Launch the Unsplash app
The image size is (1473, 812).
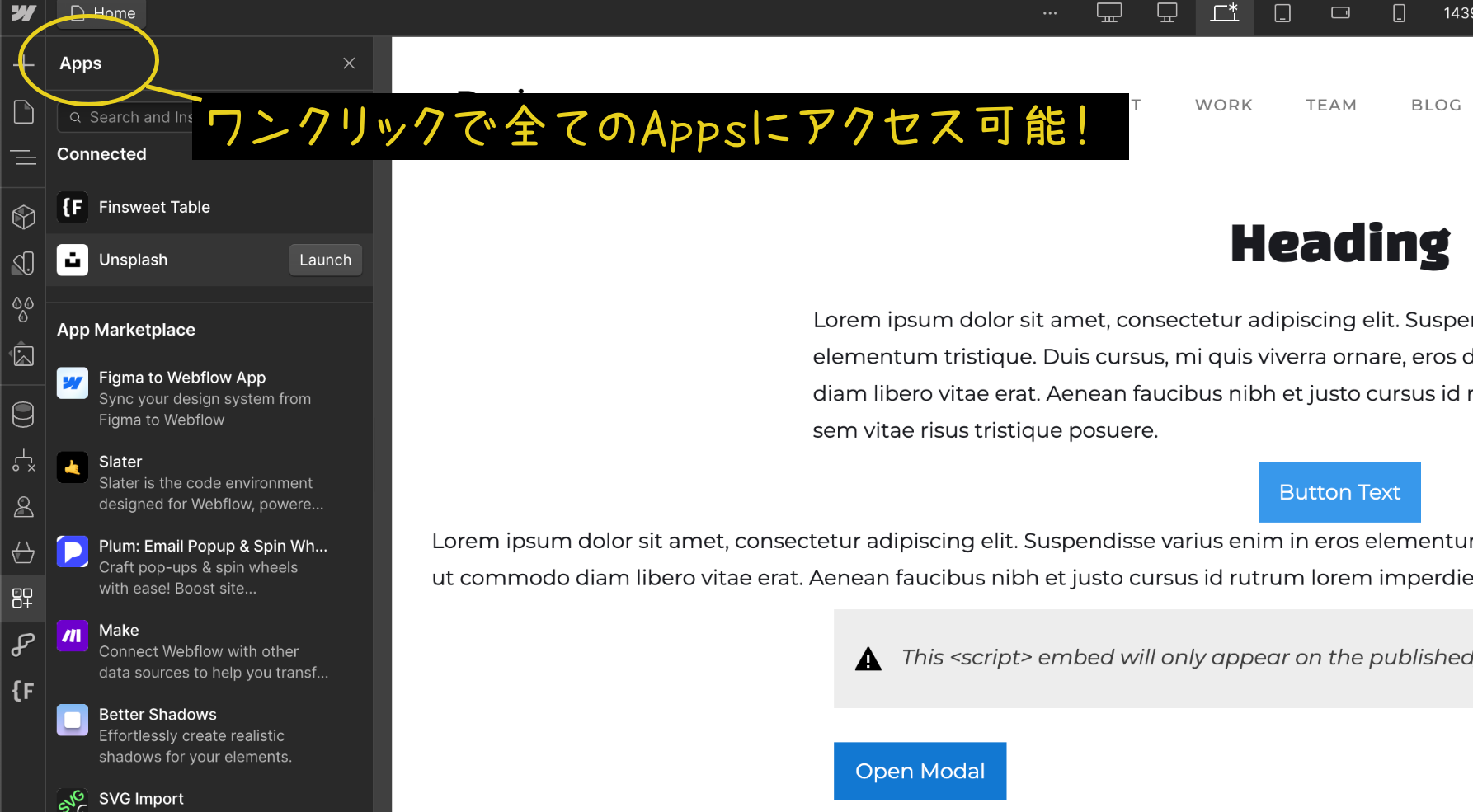click(325, 260)
